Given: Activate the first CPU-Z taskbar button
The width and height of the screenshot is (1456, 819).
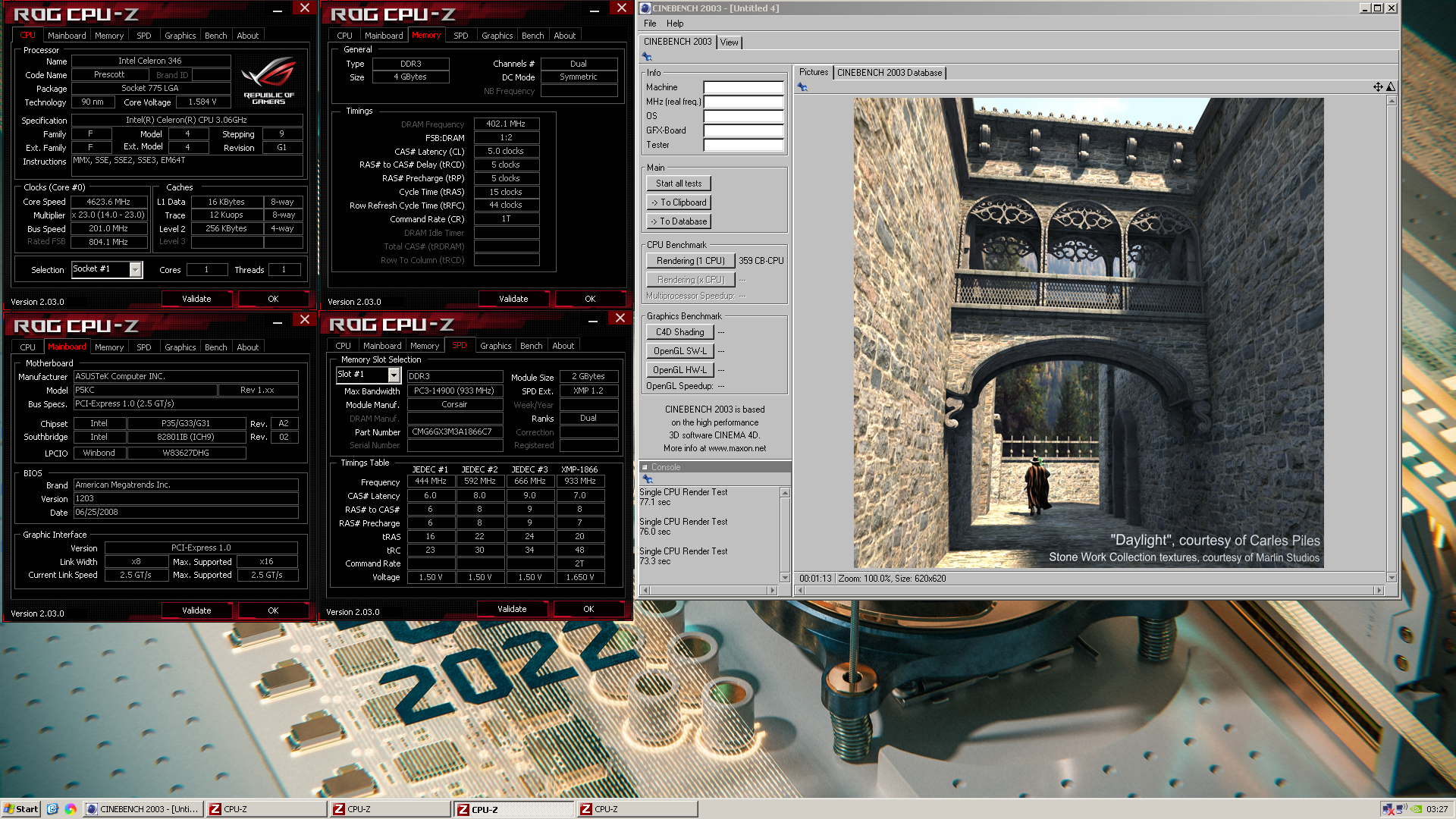Looking at the screenshot, I should [266, 809].
